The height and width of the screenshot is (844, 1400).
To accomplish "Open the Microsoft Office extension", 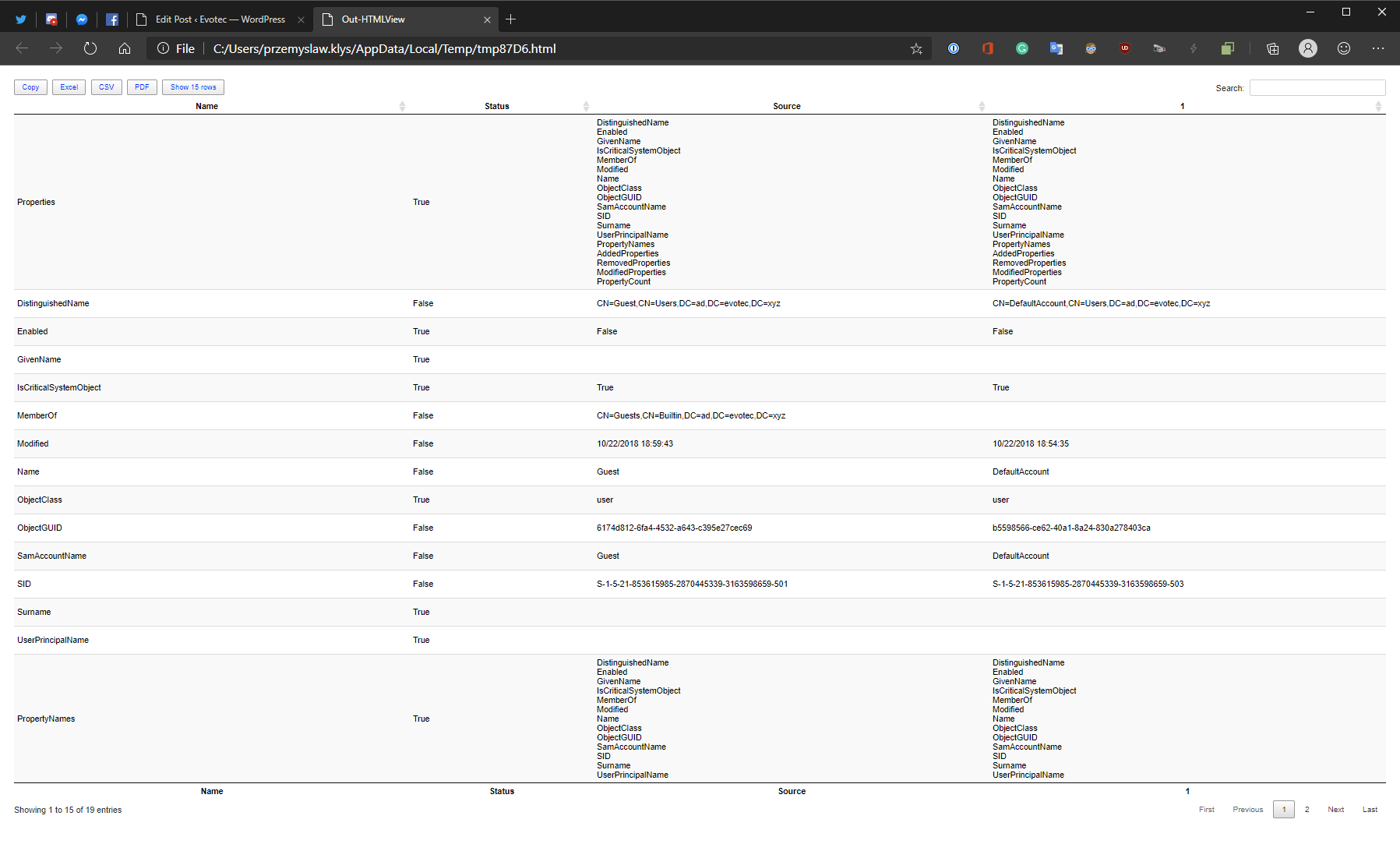I will coord(988,48).
